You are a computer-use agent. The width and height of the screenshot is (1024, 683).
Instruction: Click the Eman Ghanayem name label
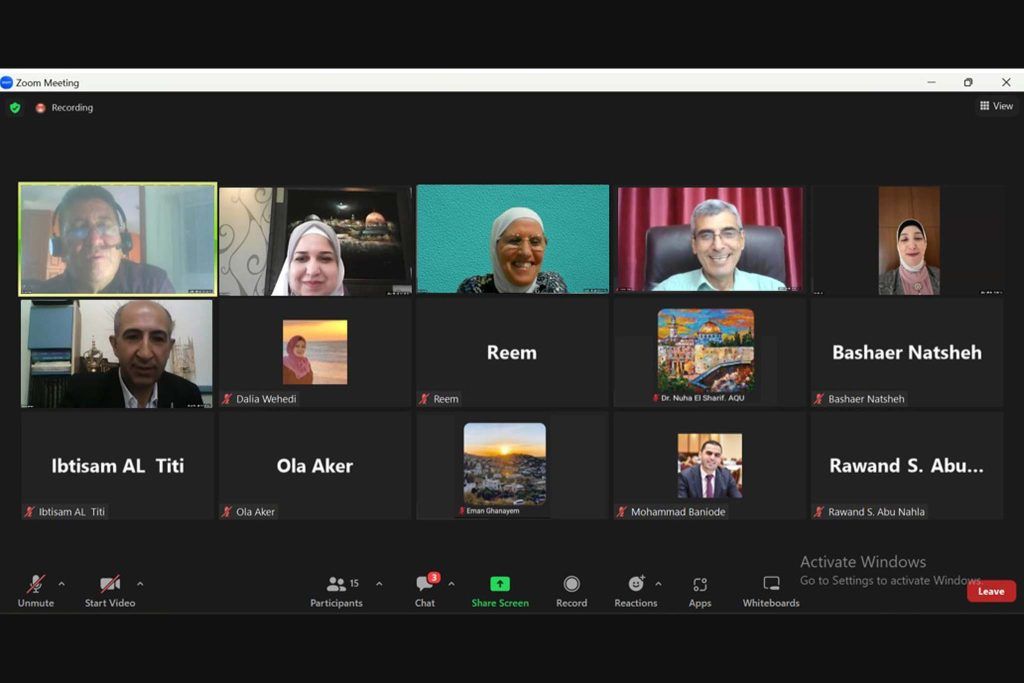493,511
